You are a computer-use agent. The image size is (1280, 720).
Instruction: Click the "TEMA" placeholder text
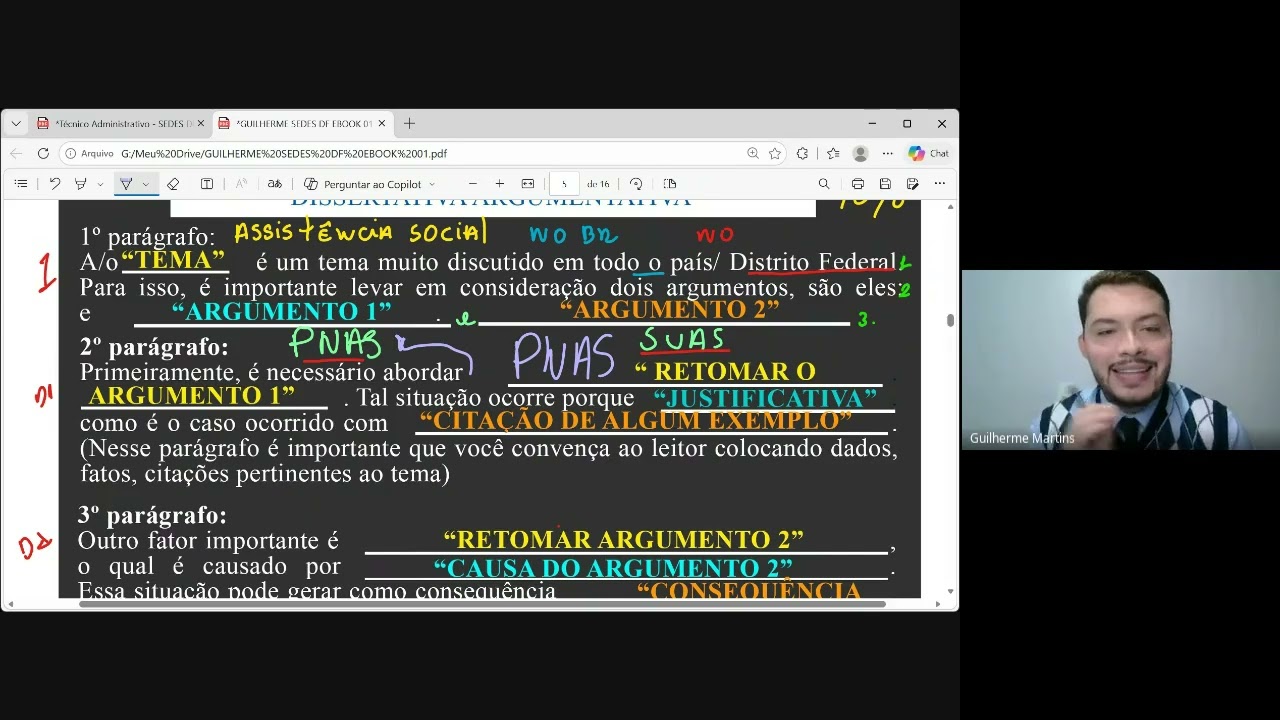(x=174, y=261)
